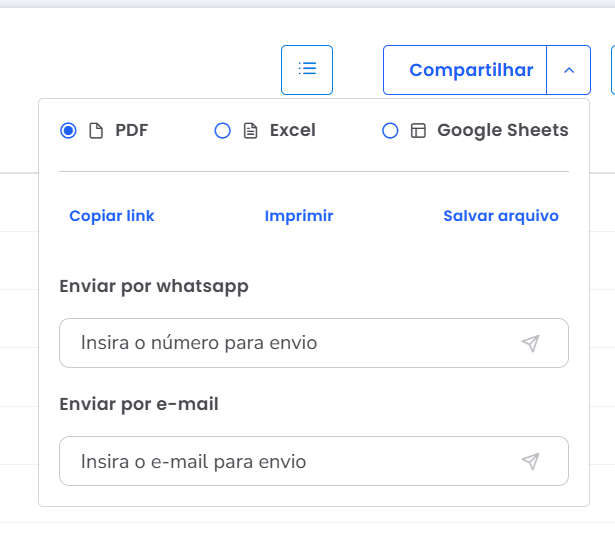This screenshot has width=615, height=534.
Task: Click the list view icon button
Action: coord(307,70)
